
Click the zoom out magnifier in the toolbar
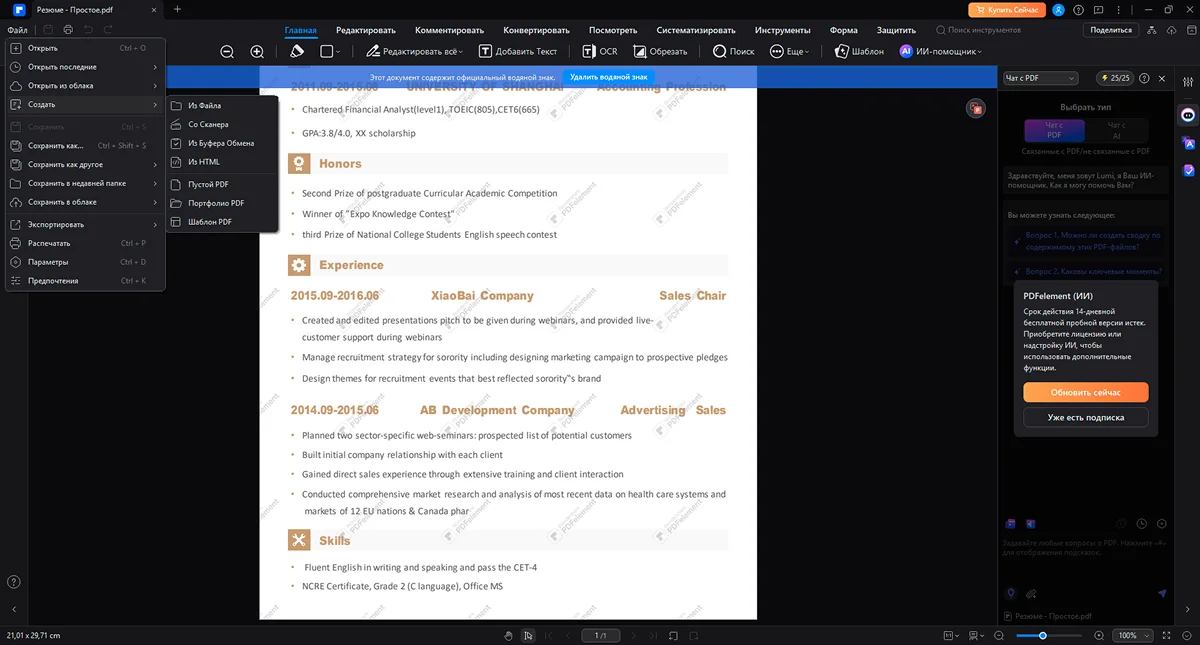(x=227, y=51)
